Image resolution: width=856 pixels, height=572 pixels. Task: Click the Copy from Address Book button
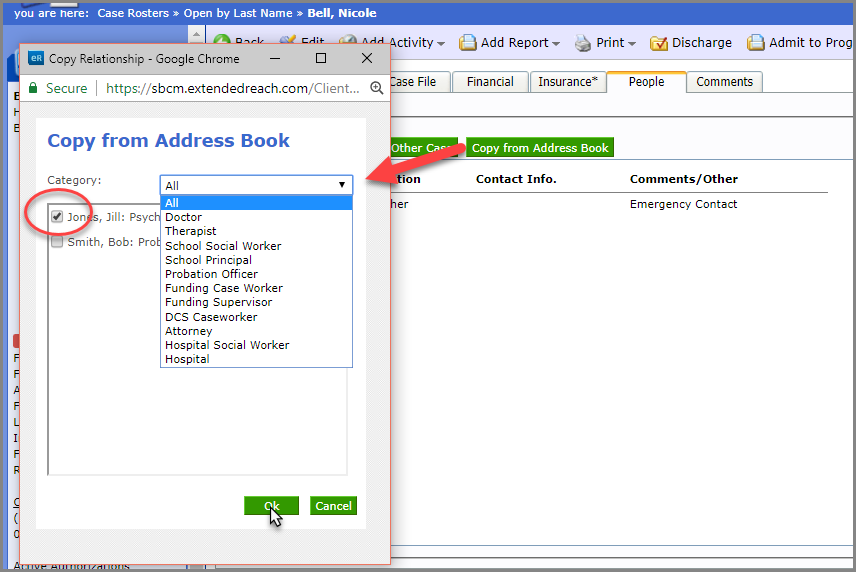click(x=540, y=147)
